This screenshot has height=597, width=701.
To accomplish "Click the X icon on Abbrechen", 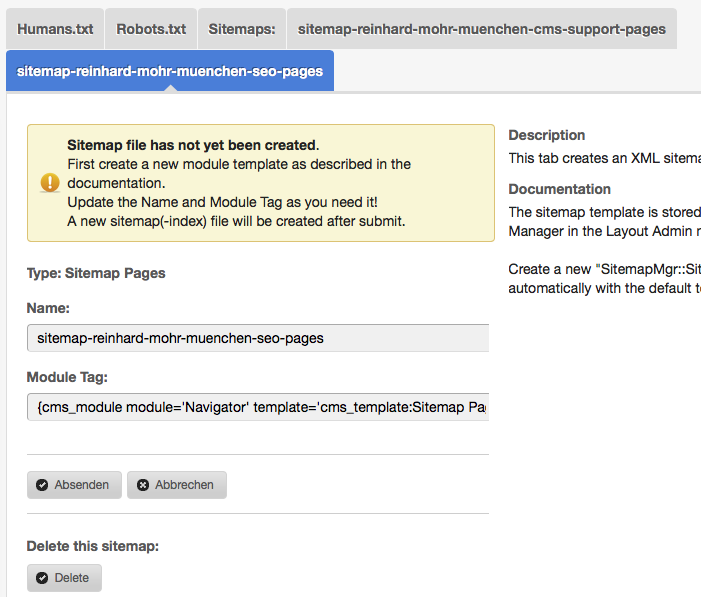I will 143,485.
